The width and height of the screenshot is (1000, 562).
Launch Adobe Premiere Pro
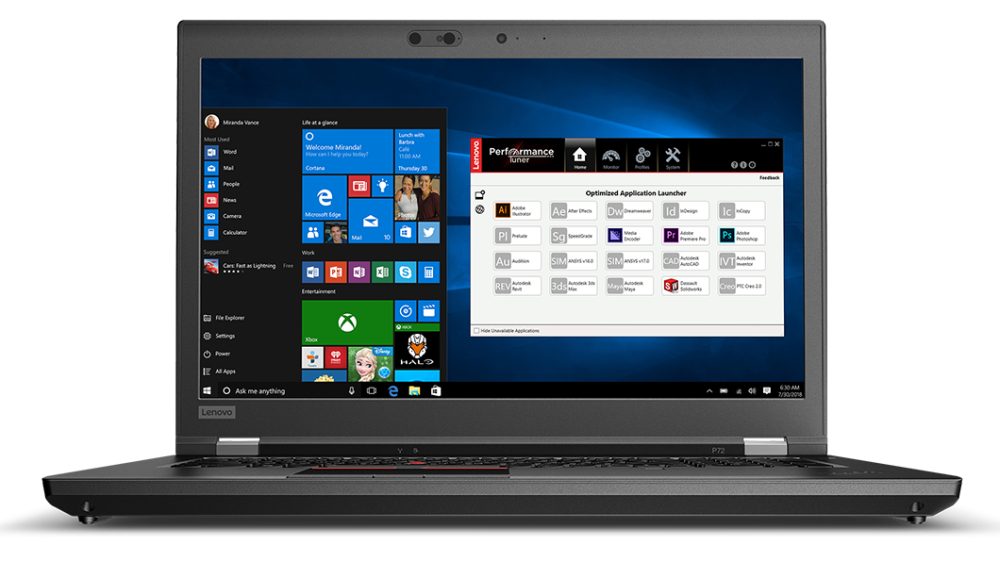685,235
